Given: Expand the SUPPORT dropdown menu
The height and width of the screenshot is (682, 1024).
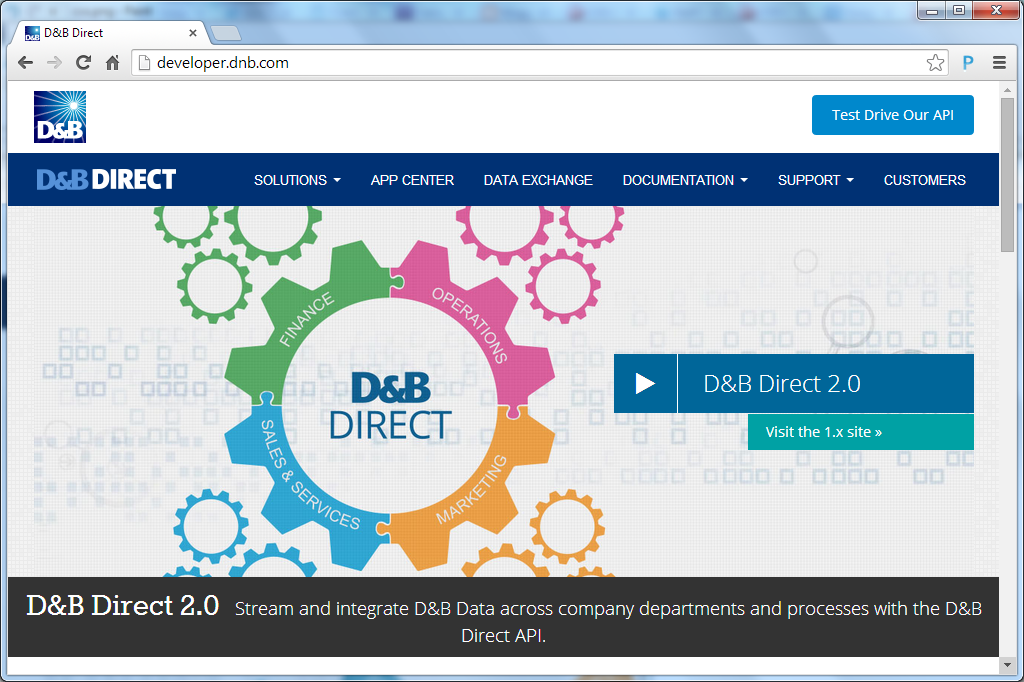Looking at the screenshot, I should (x=816, y=180).
